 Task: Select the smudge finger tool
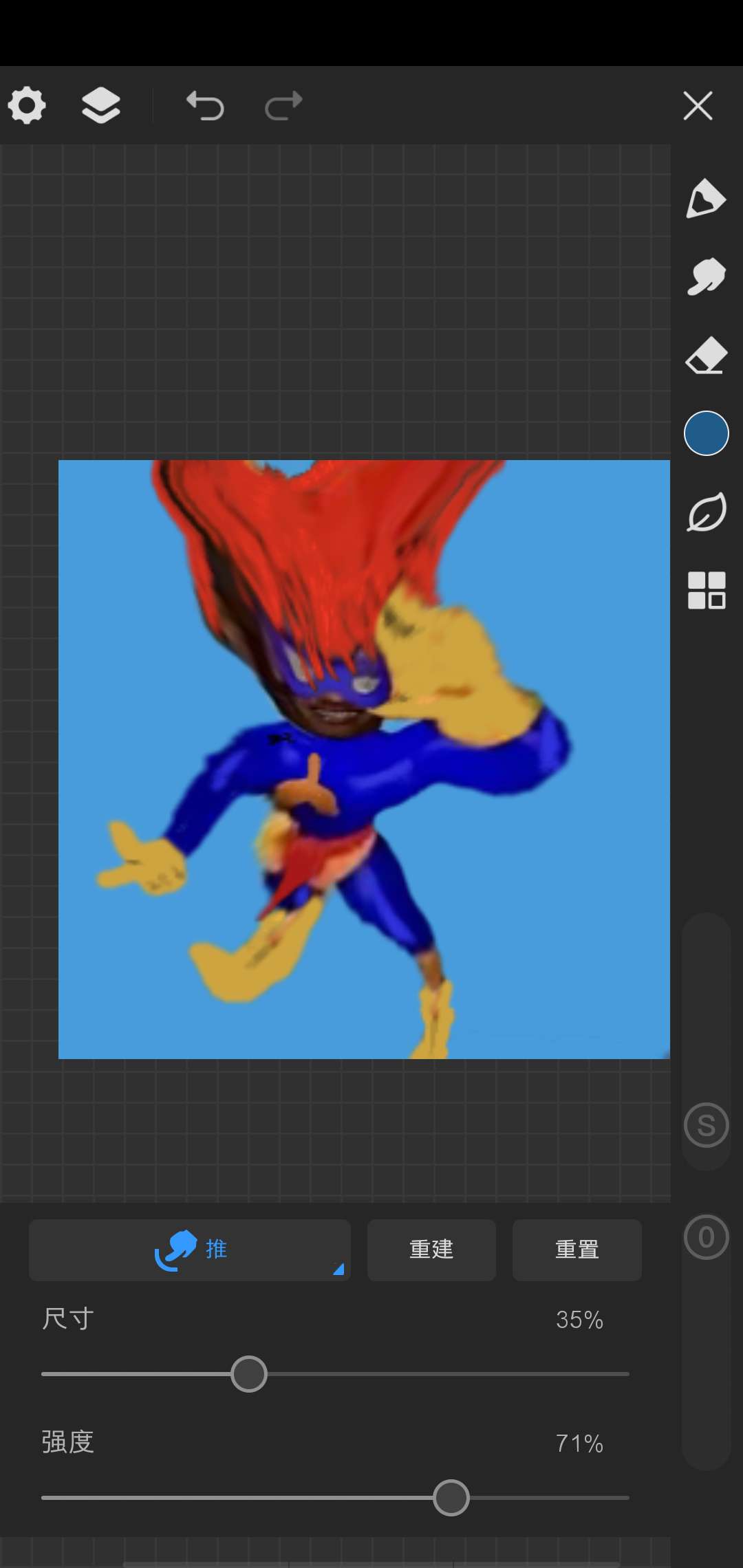(706, 276)
